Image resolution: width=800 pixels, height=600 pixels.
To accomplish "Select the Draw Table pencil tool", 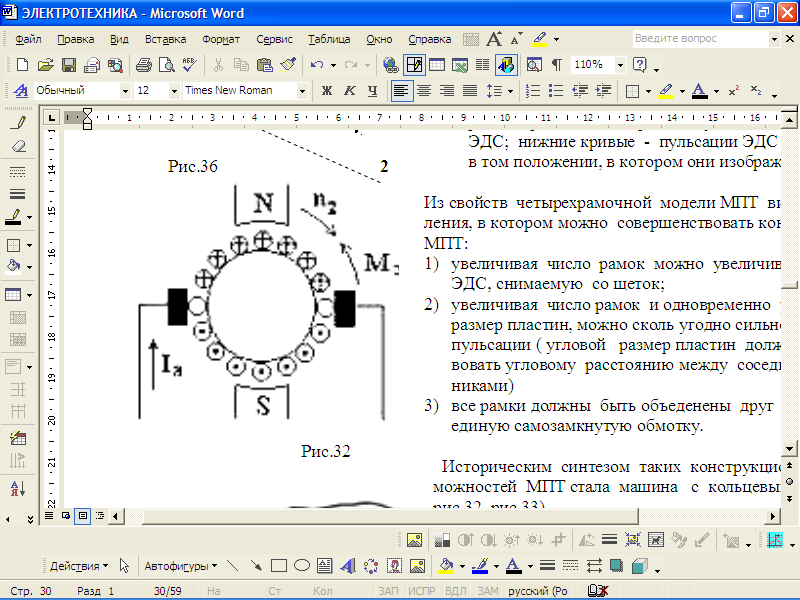I will point(18,122).
